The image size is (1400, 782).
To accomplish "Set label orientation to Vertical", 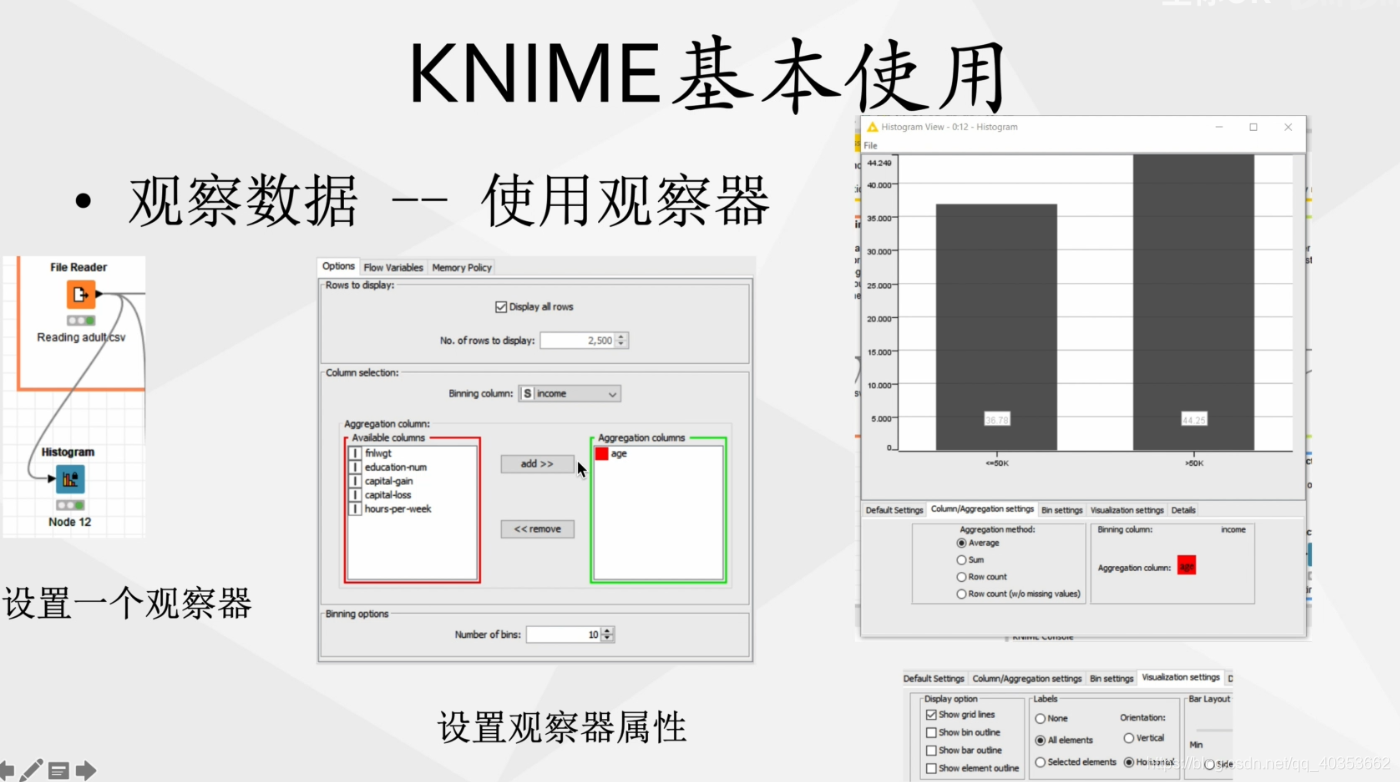I will pos(1129,738).
